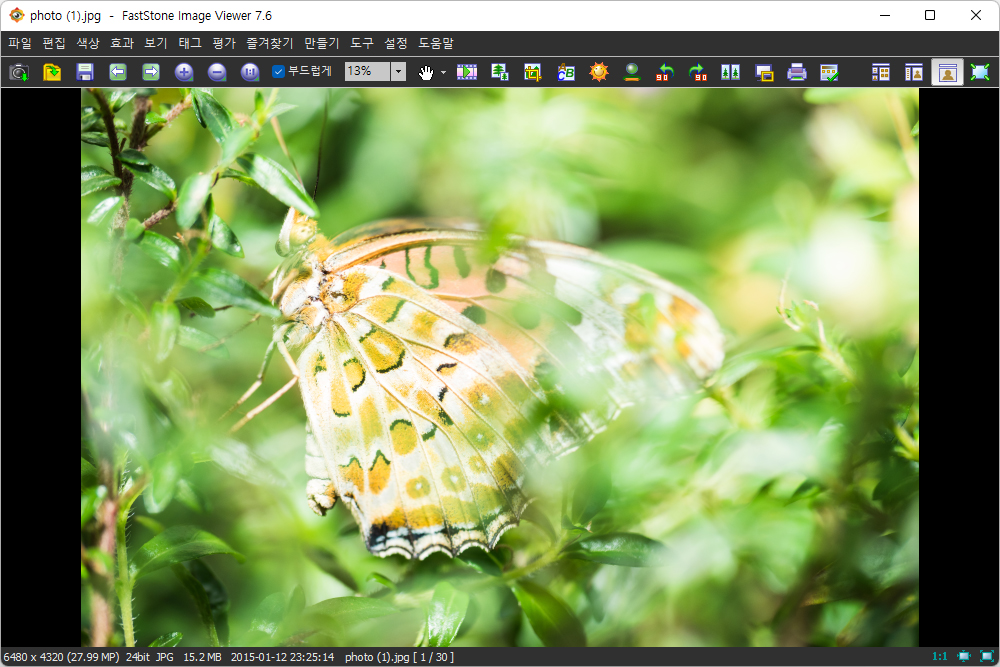Open the 설정 menu
This screenshot has height=667, width=1000.
395,43
